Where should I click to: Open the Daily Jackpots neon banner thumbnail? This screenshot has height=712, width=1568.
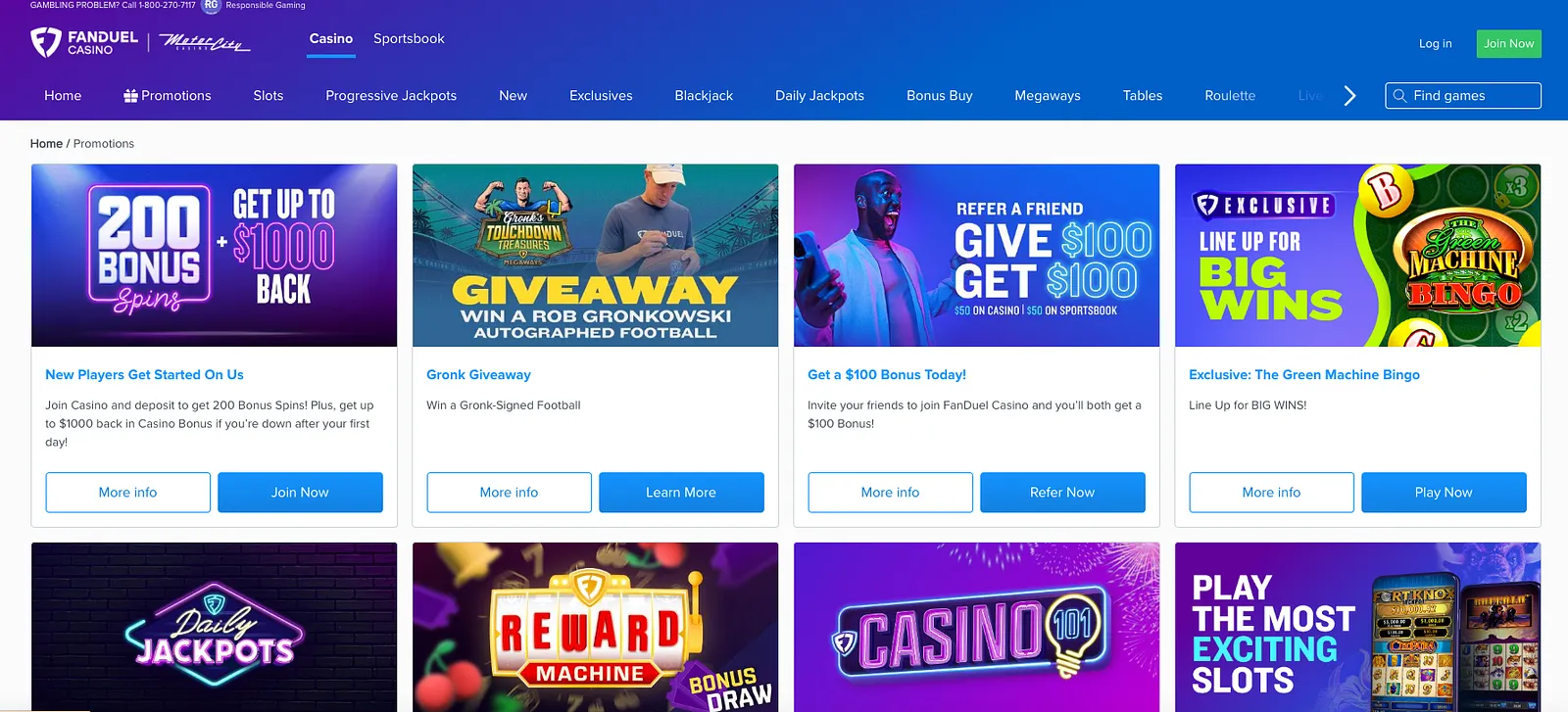(214, 628)
